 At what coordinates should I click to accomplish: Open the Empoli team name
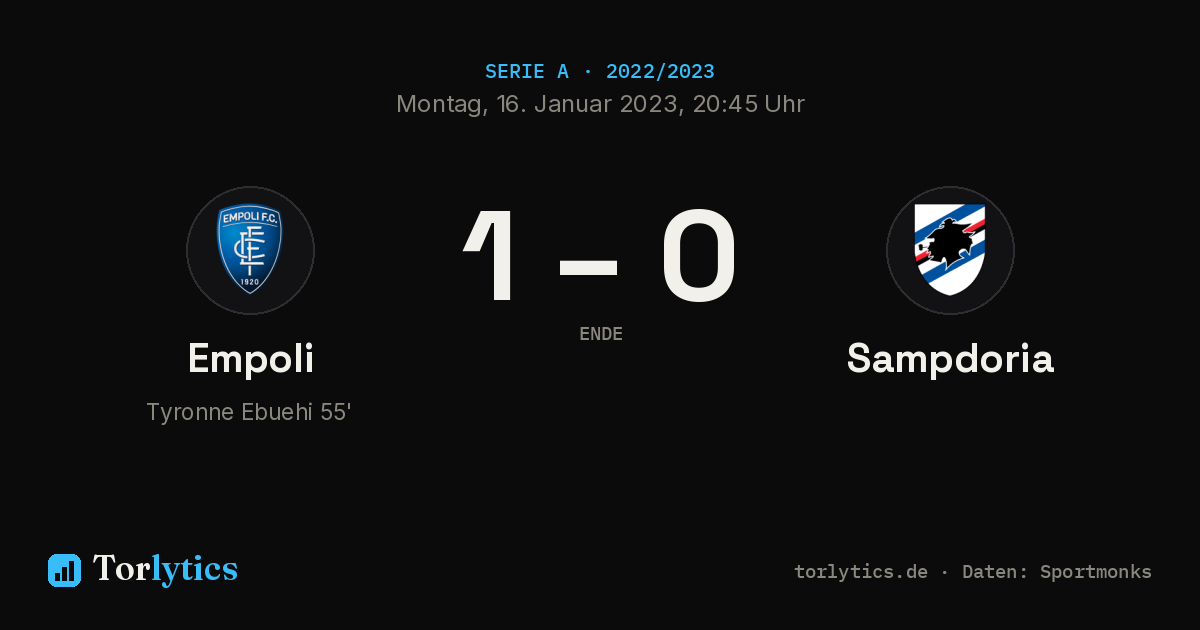(251, 359)
